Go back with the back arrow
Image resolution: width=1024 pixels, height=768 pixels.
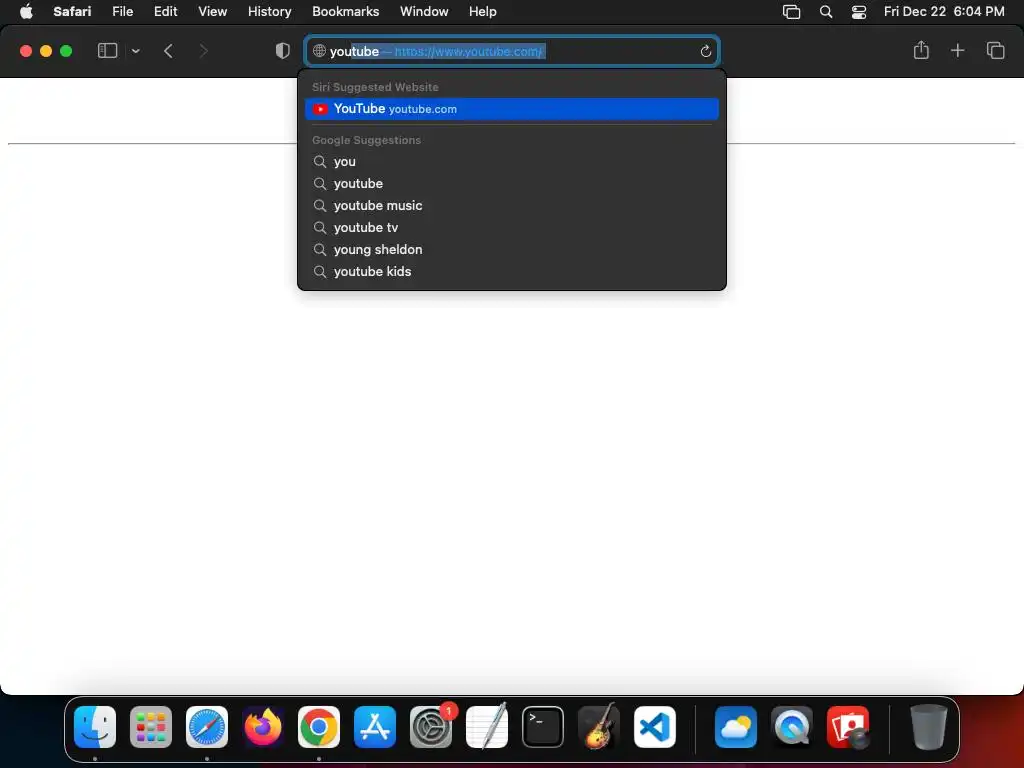pyautogui.click(x=168, y=51)
